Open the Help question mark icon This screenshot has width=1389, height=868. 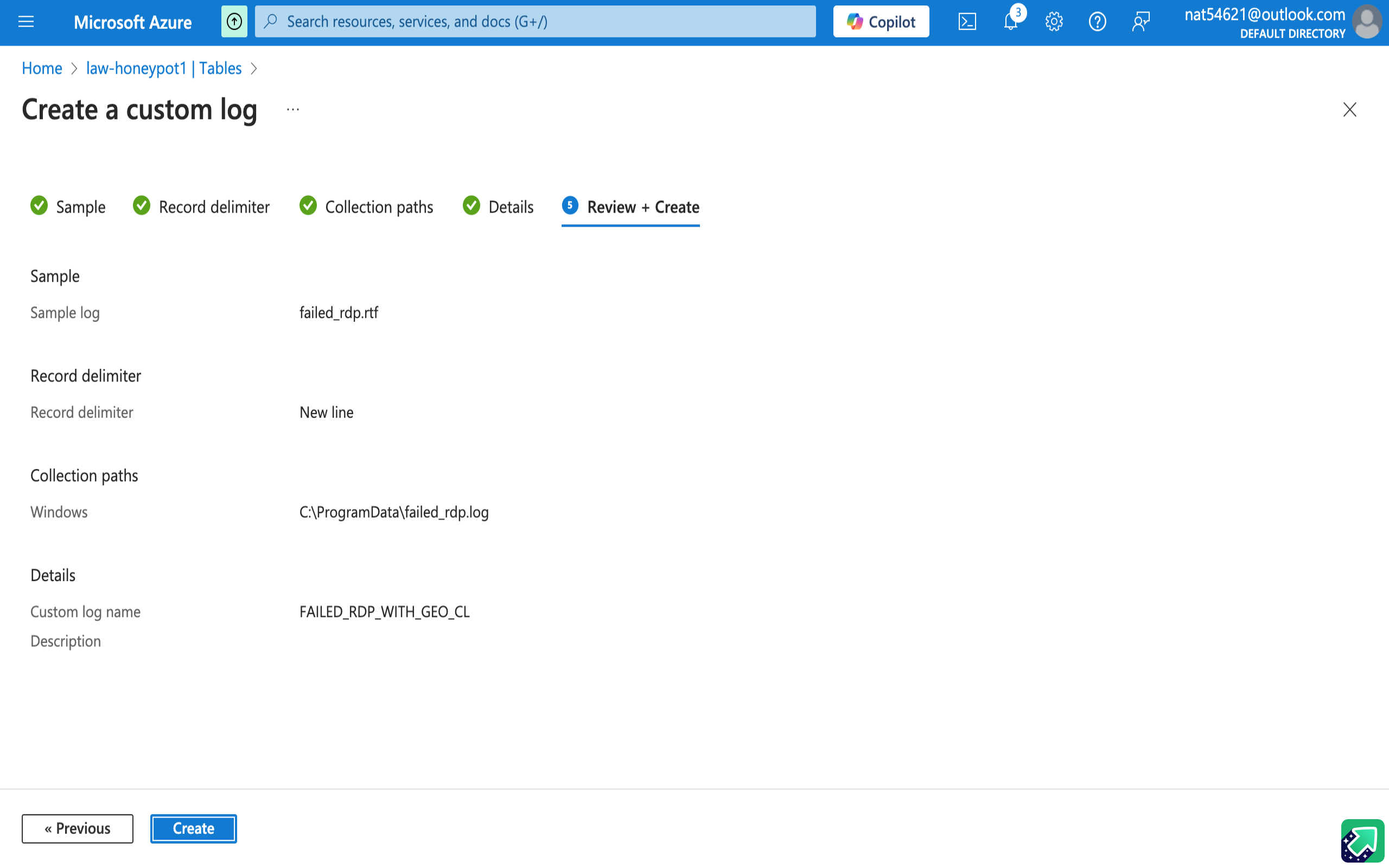[1097, 22]
